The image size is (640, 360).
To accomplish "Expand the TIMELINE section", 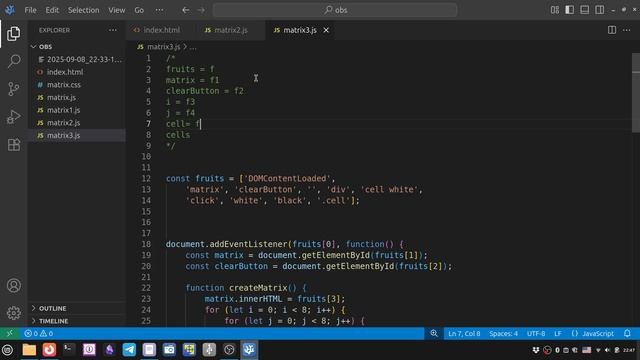I will pyautogui.click(x=76, y=321).
